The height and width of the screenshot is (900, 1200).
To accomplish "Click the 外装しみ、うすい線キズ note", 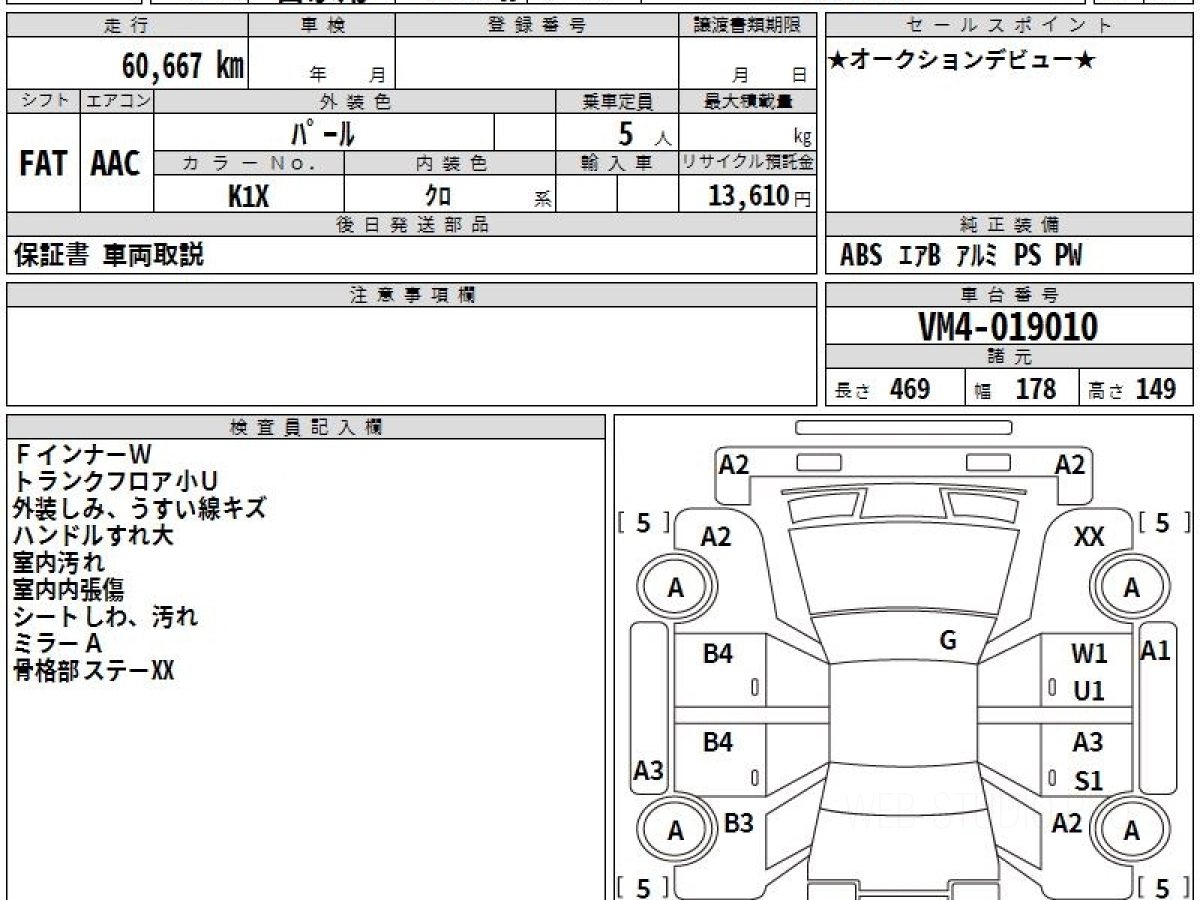I will tap(140, 509).
